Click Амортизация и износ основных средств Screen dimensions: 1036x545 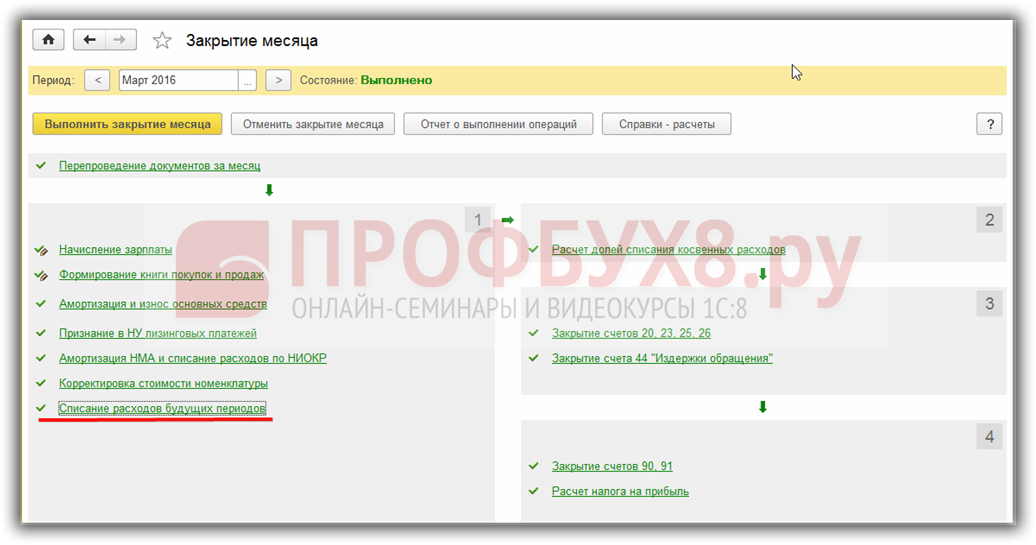pos(162,304)
